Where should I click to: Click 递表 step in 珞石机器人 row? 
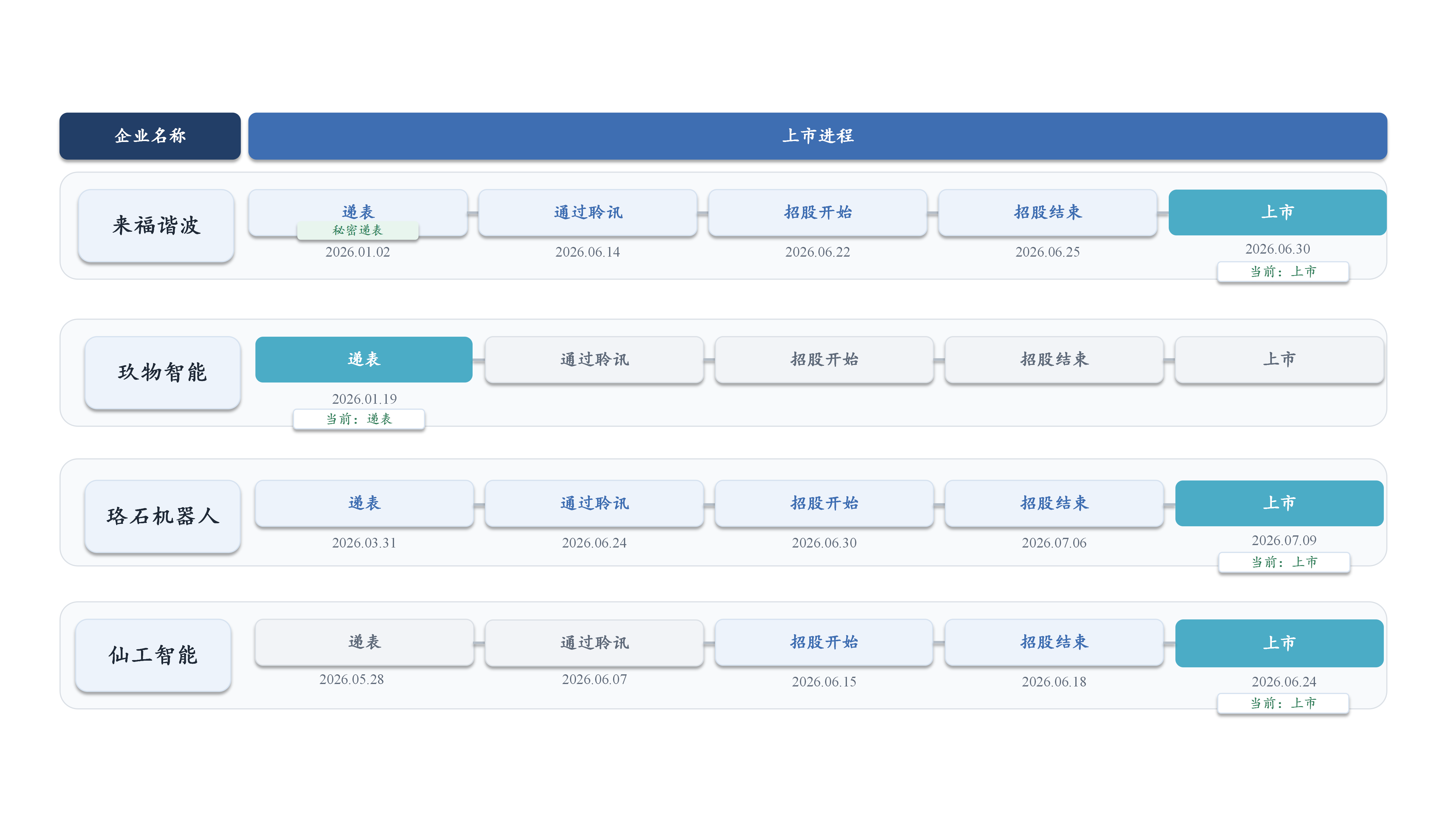(364, 503)
